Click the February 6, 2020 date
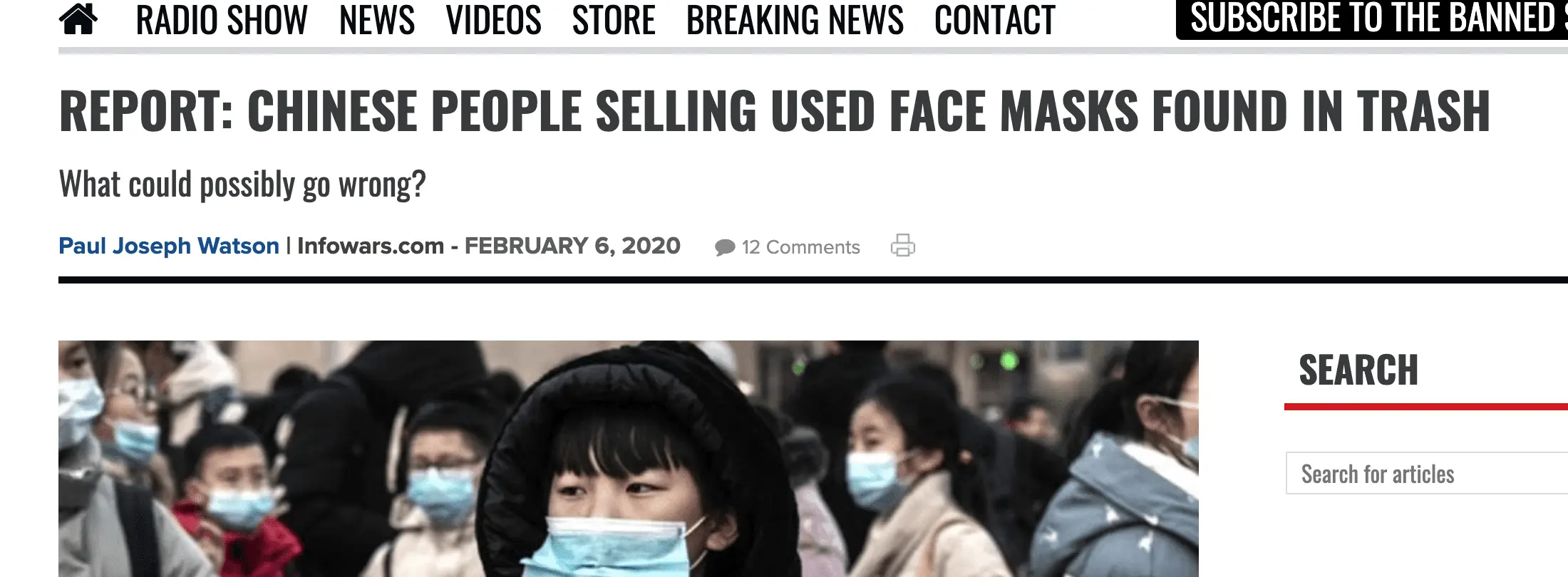The width and height of the screenshot is (1568, 577). pos(572,246)
